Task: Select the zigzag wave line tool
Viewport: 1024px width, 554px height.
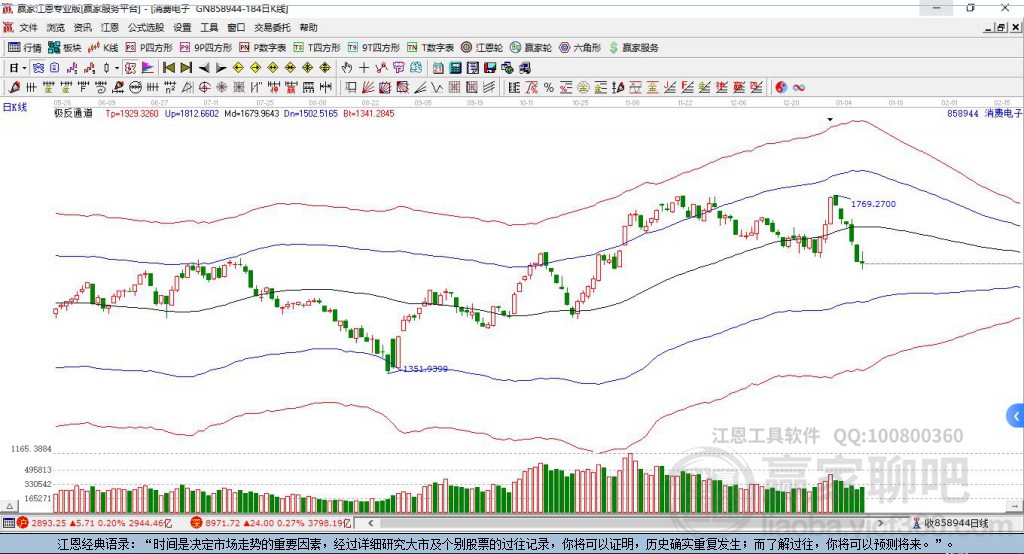Action: tap(437, 87)
